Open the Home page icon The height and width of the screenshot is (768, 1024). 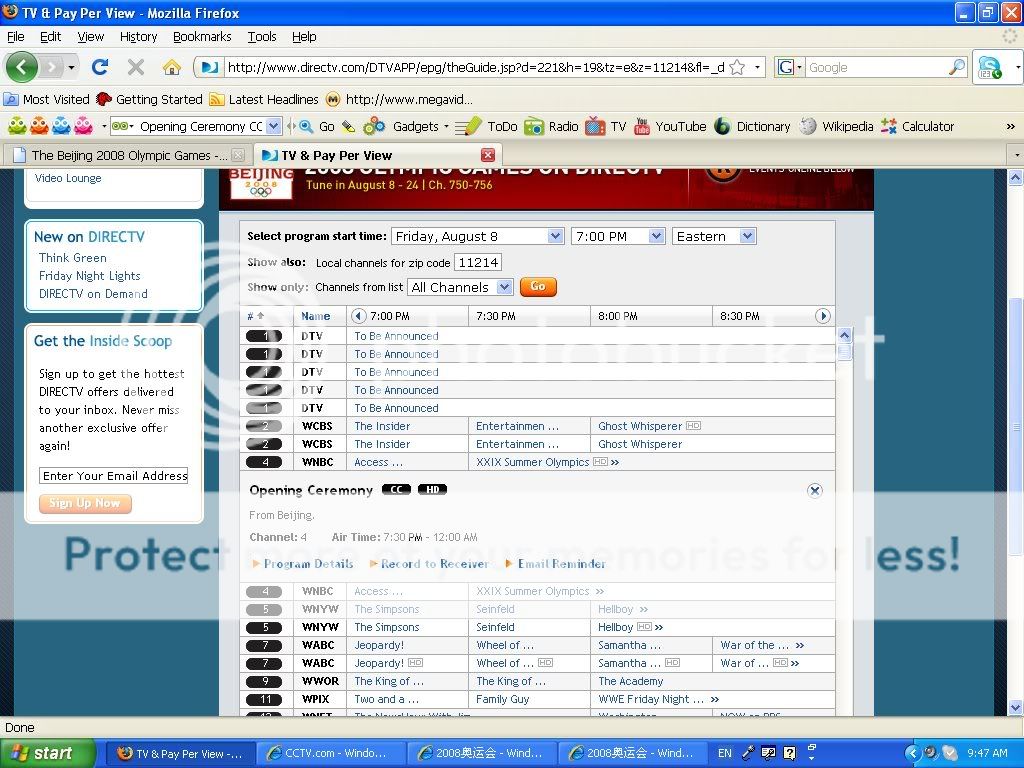pos(172,67)
